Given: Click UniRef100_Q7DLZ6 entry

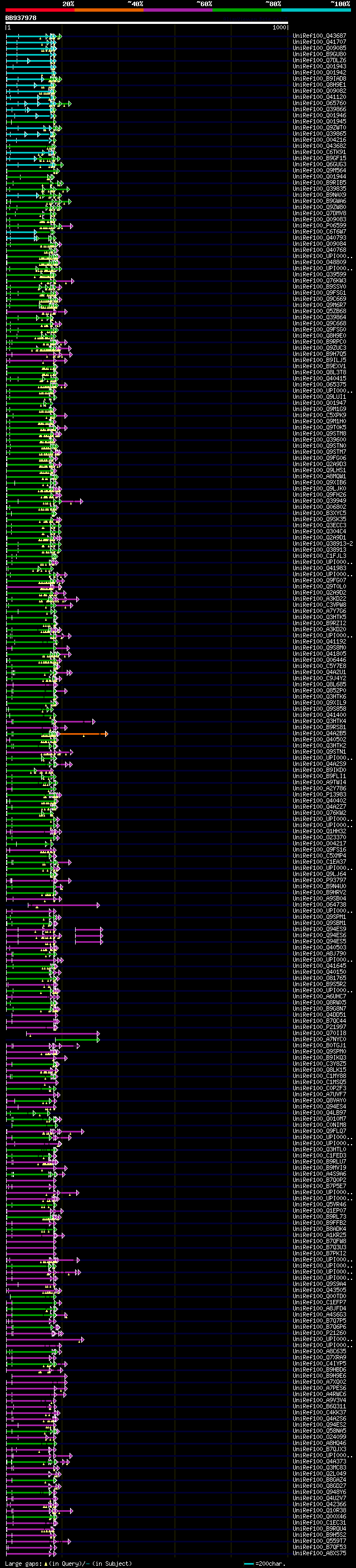Looking at the screenshot, I should point(319,60).
